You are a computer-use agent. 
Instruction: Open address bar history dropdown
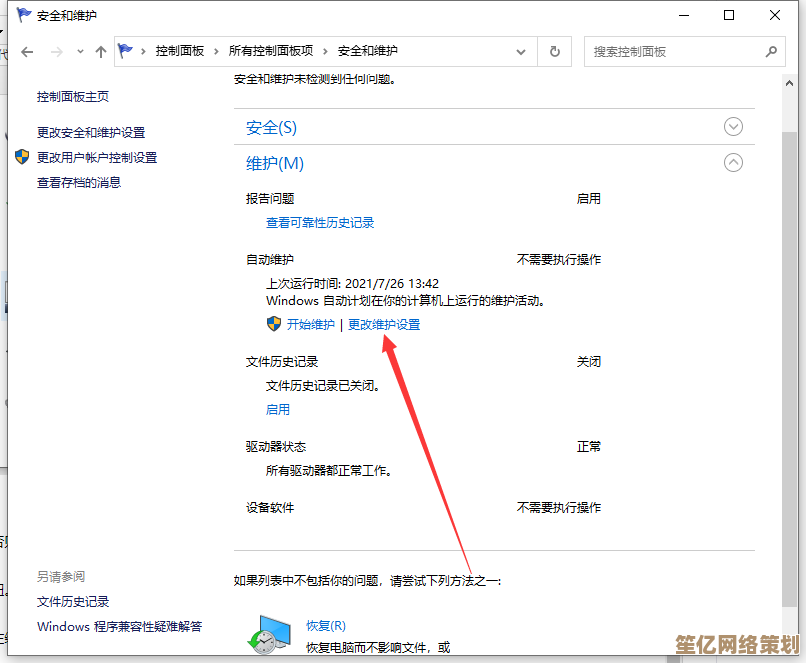521,51
